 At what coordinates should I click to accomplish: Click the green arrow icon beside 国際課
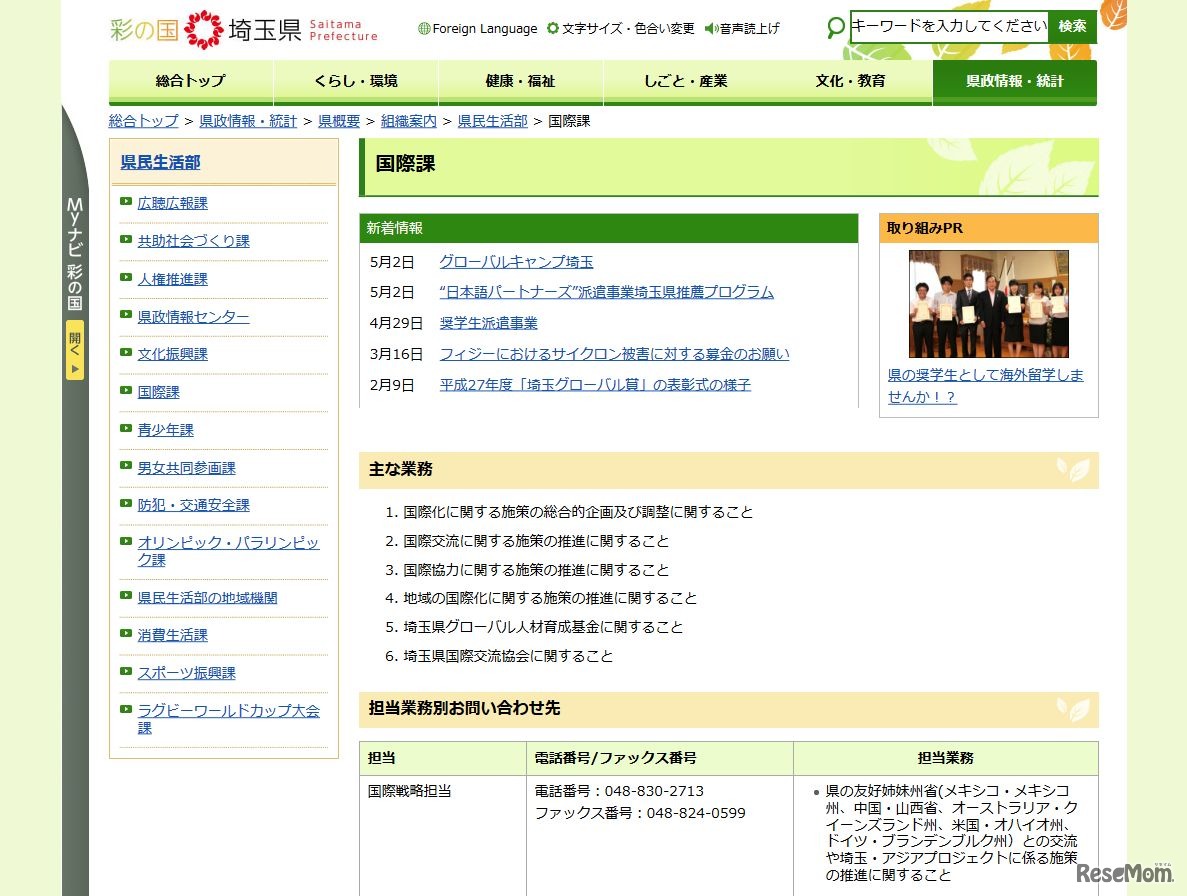click(126, 391)
